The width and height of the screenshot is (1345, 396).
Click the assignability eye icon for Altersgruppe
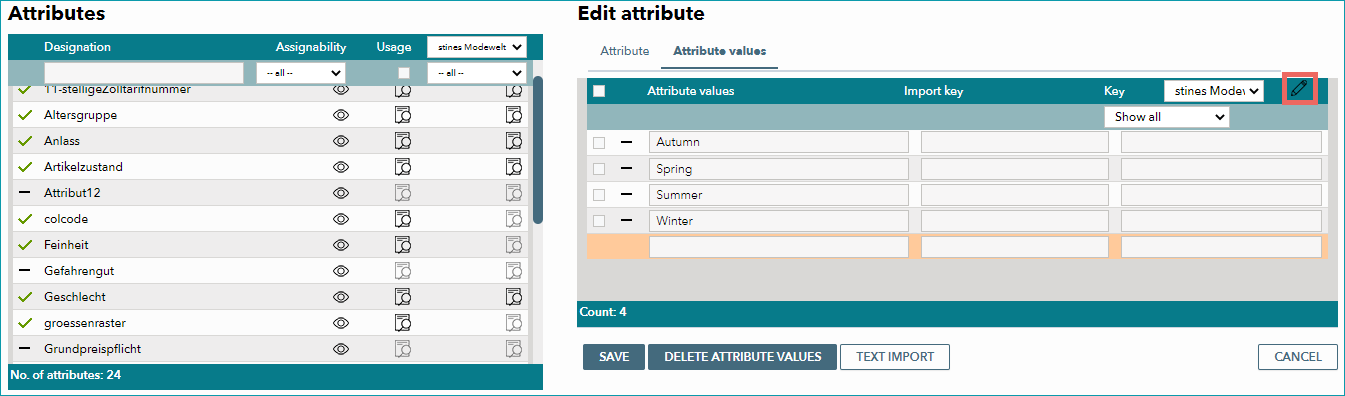click(341, 115)
